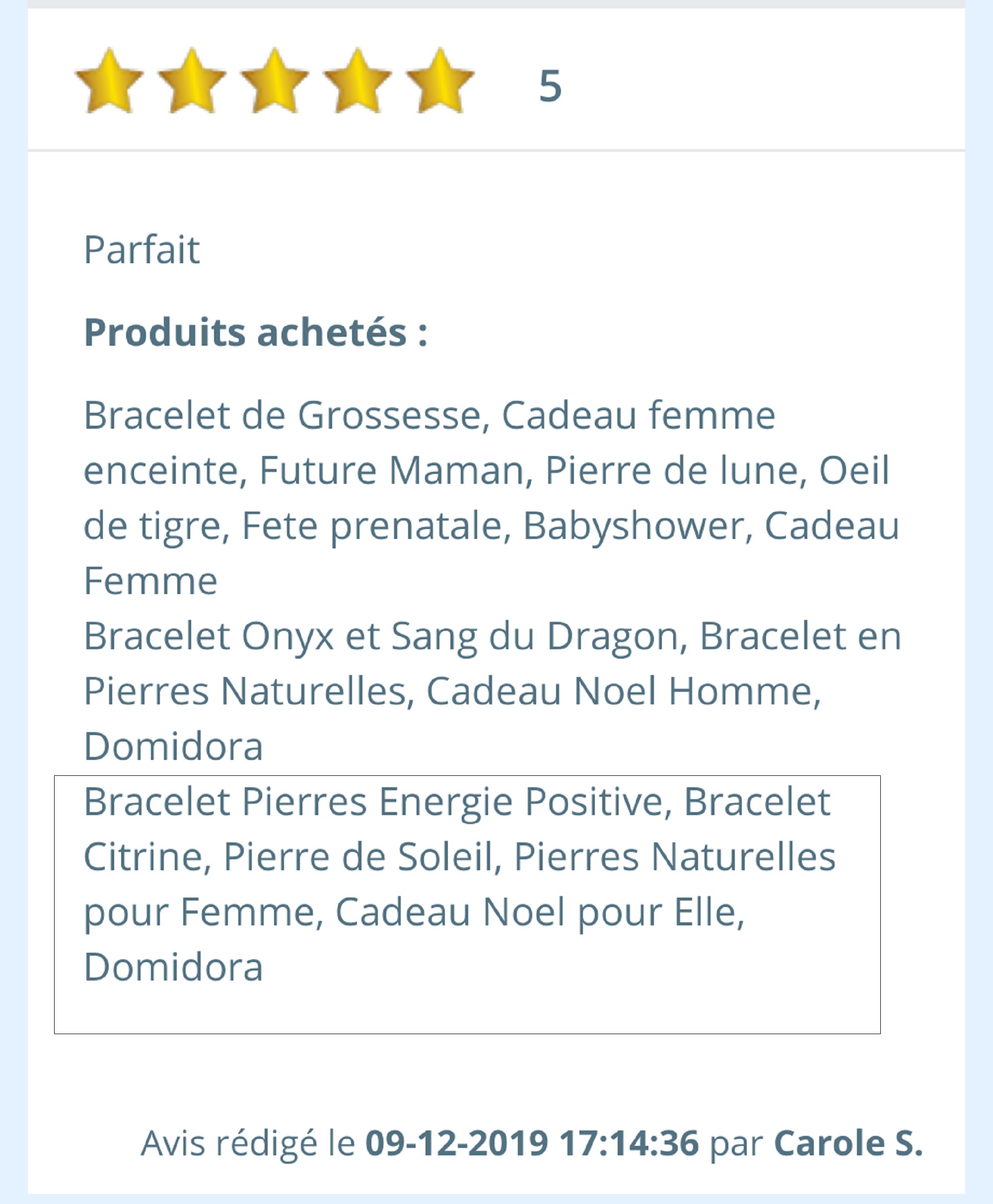Select the fifth rating star
Screen dimensions: 993x1204
coord(440,81)
